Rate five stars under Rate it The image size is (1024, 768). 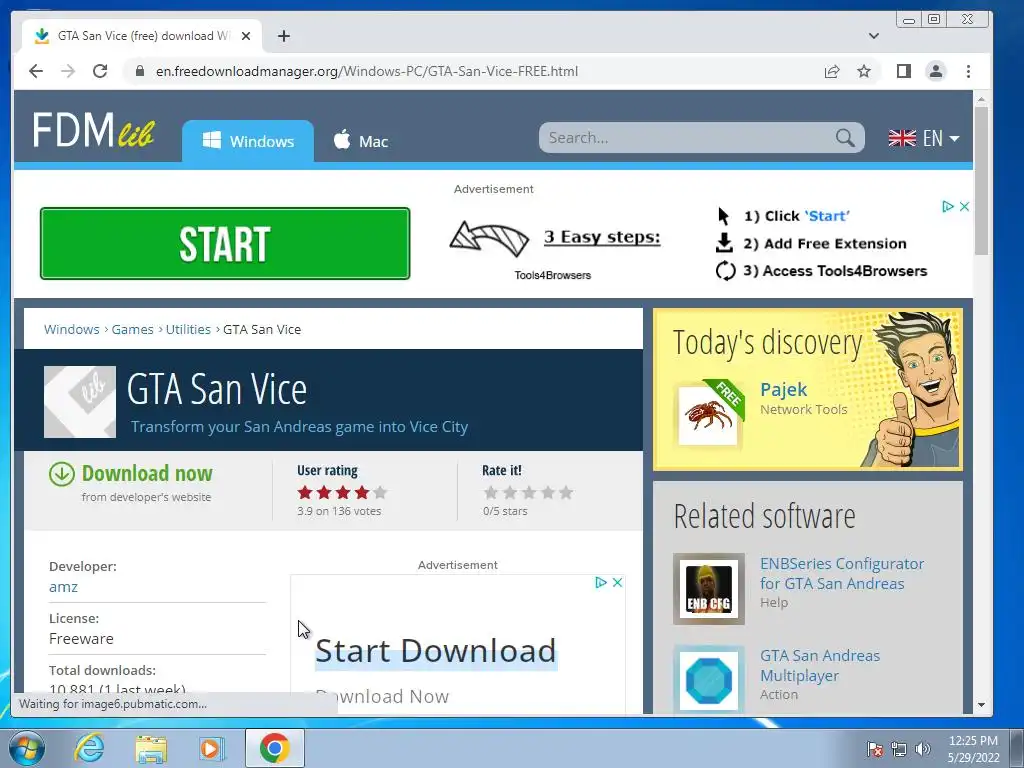click(566, 492)
